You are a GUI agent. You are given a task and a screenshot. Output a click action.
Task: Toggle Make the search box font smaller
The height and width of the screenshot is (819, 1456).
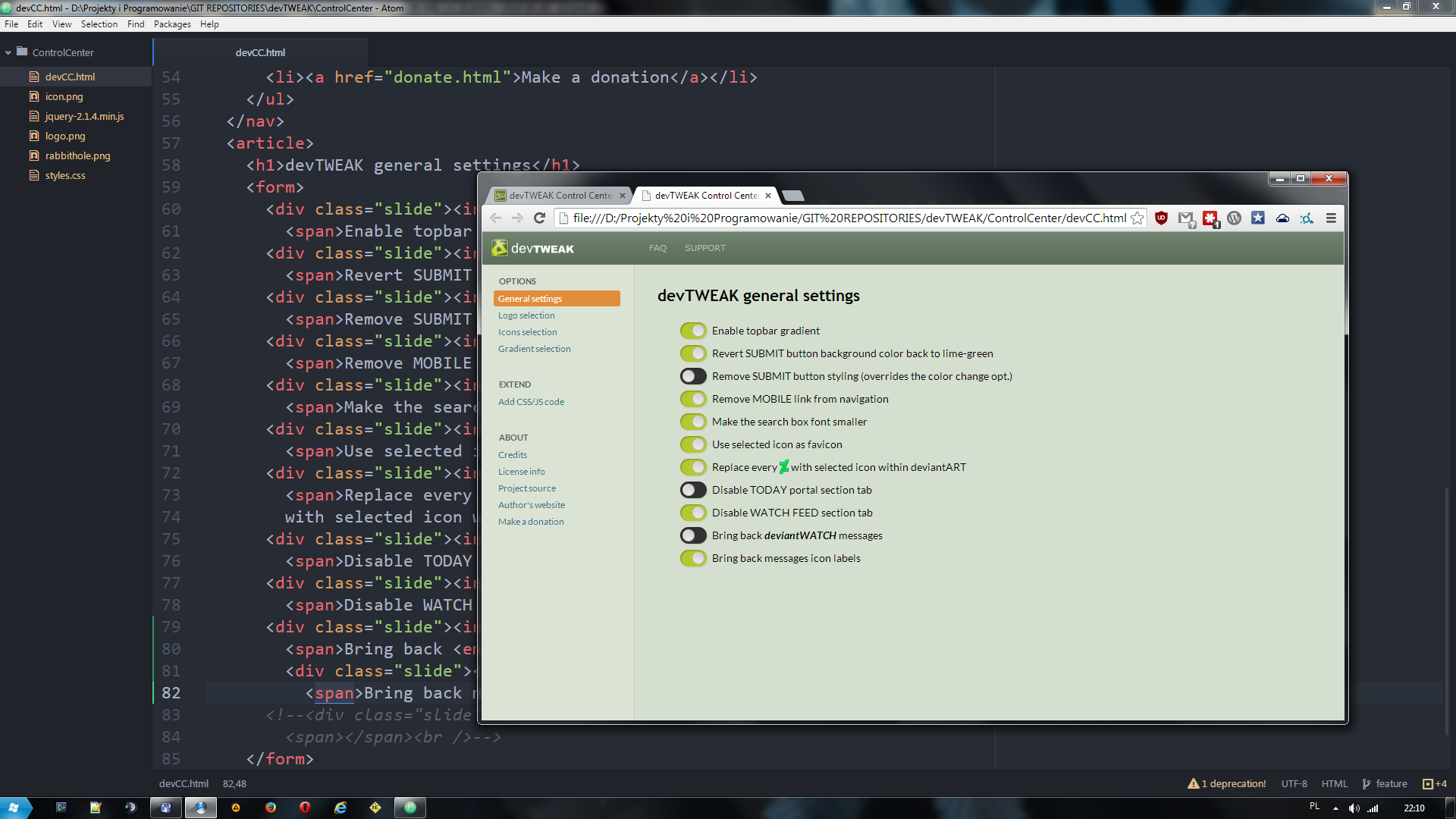[693, 422]
